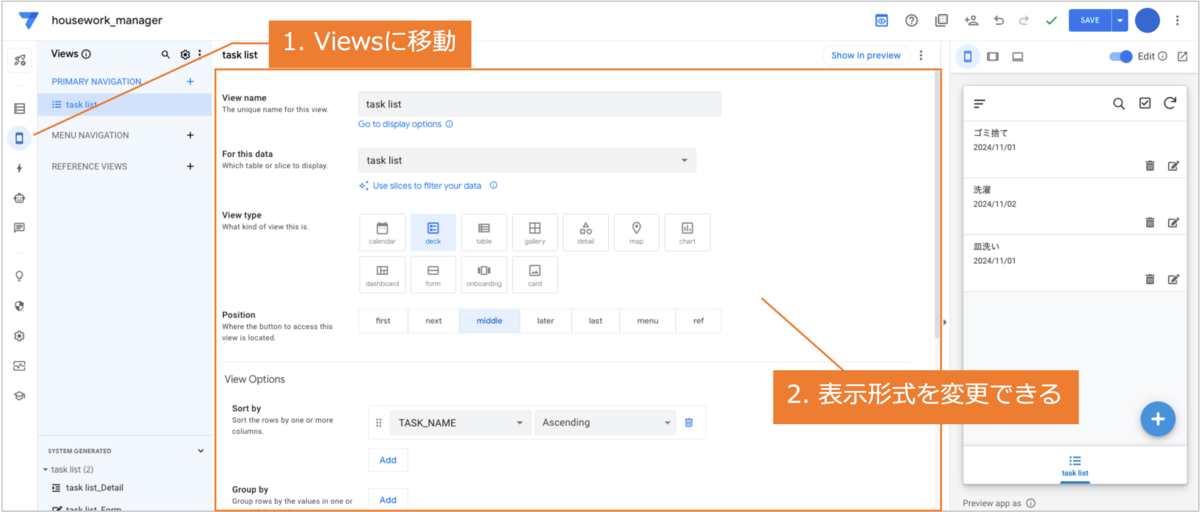The image size is (1200, 512).
Task: Collapse the SYSTEM GENERATED section
Action: [x=200, y=451]
